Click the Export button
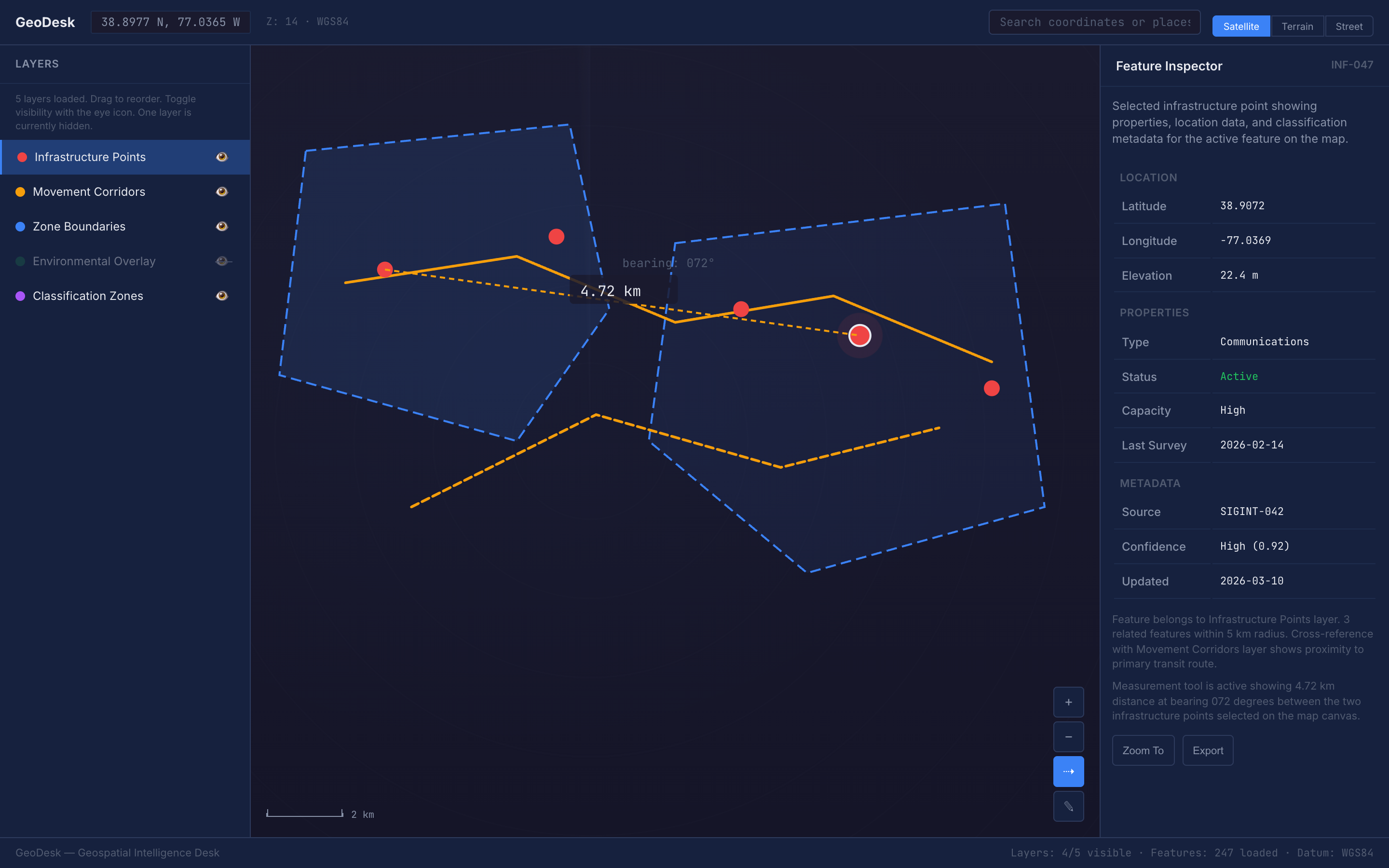 tap(1208, 750)
